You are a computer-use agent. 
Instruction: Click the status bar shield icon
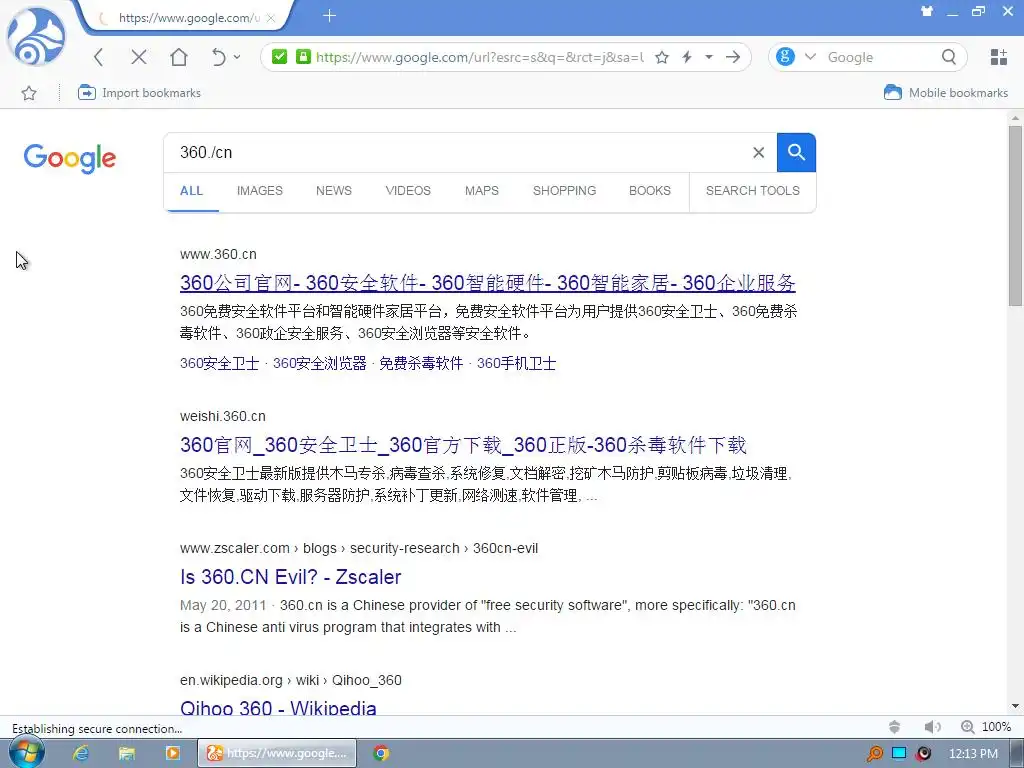pos(895,727)
